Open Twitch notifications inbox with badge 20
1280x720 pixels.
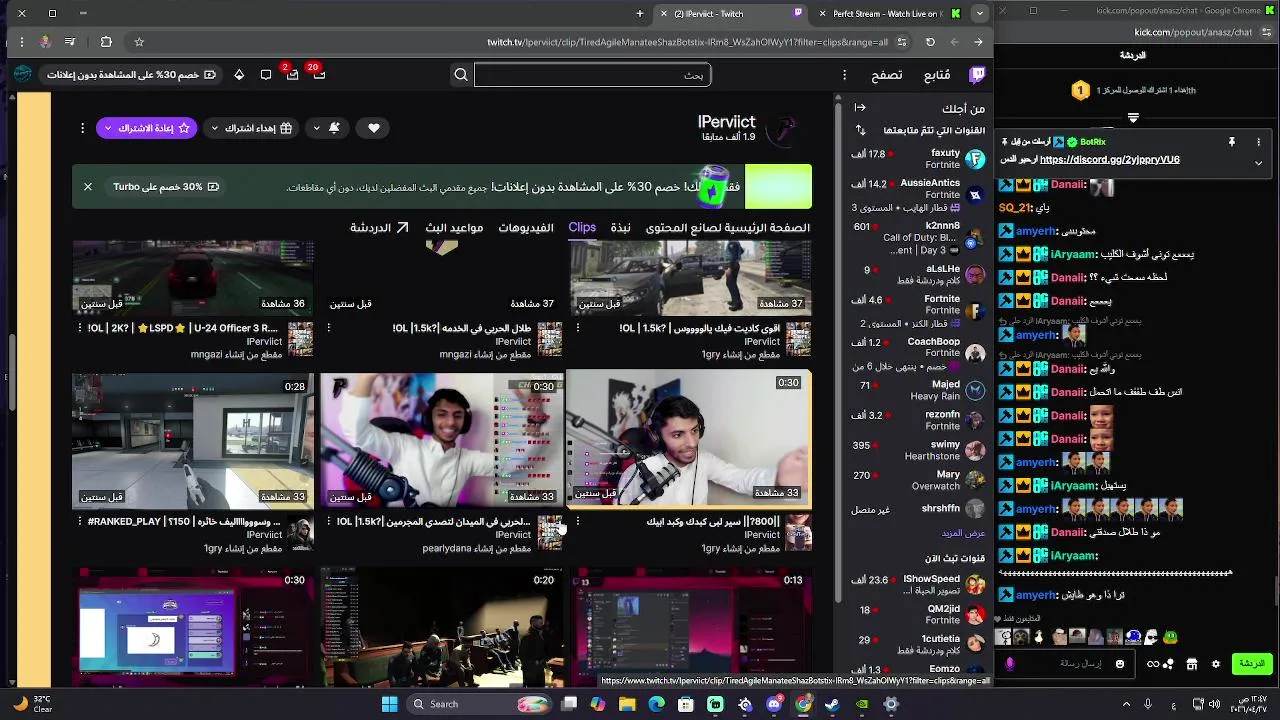(x=318, y=74)
